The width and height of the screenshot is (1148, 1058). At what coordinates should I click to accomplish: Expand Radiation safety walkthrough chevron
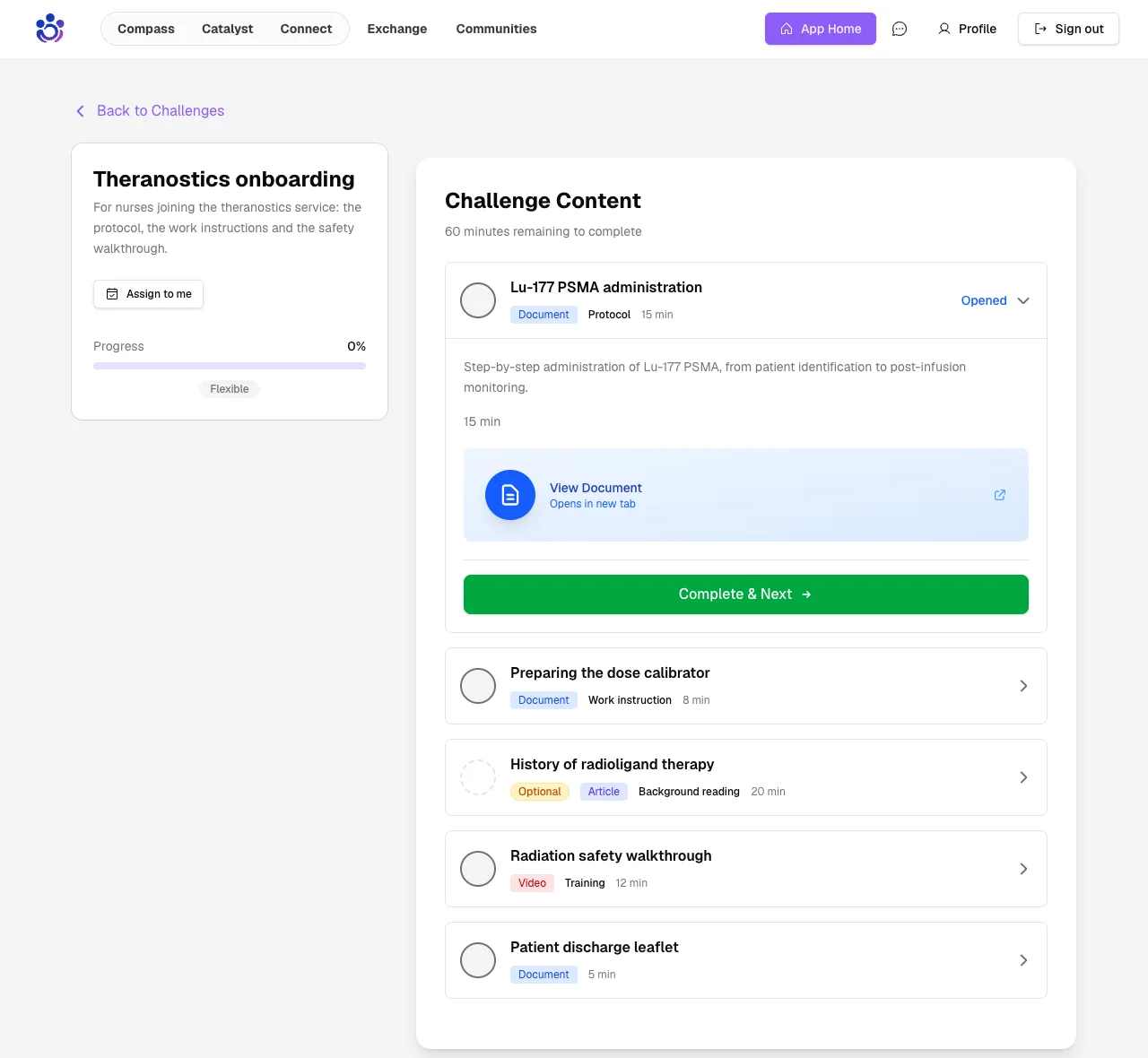tap(1023, 869)
